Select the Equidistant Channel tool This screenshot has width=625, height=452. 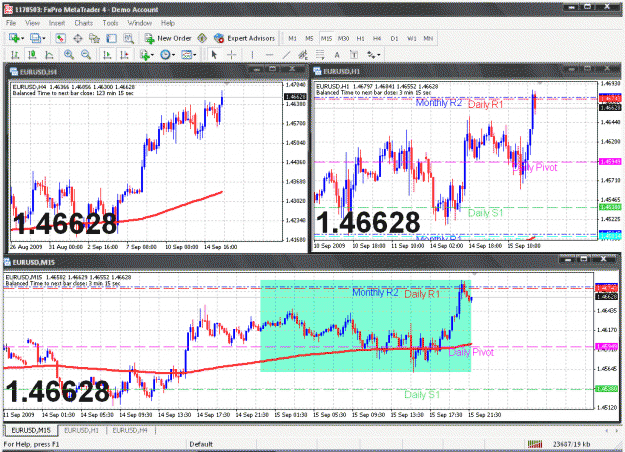click(x=303, y=55)
